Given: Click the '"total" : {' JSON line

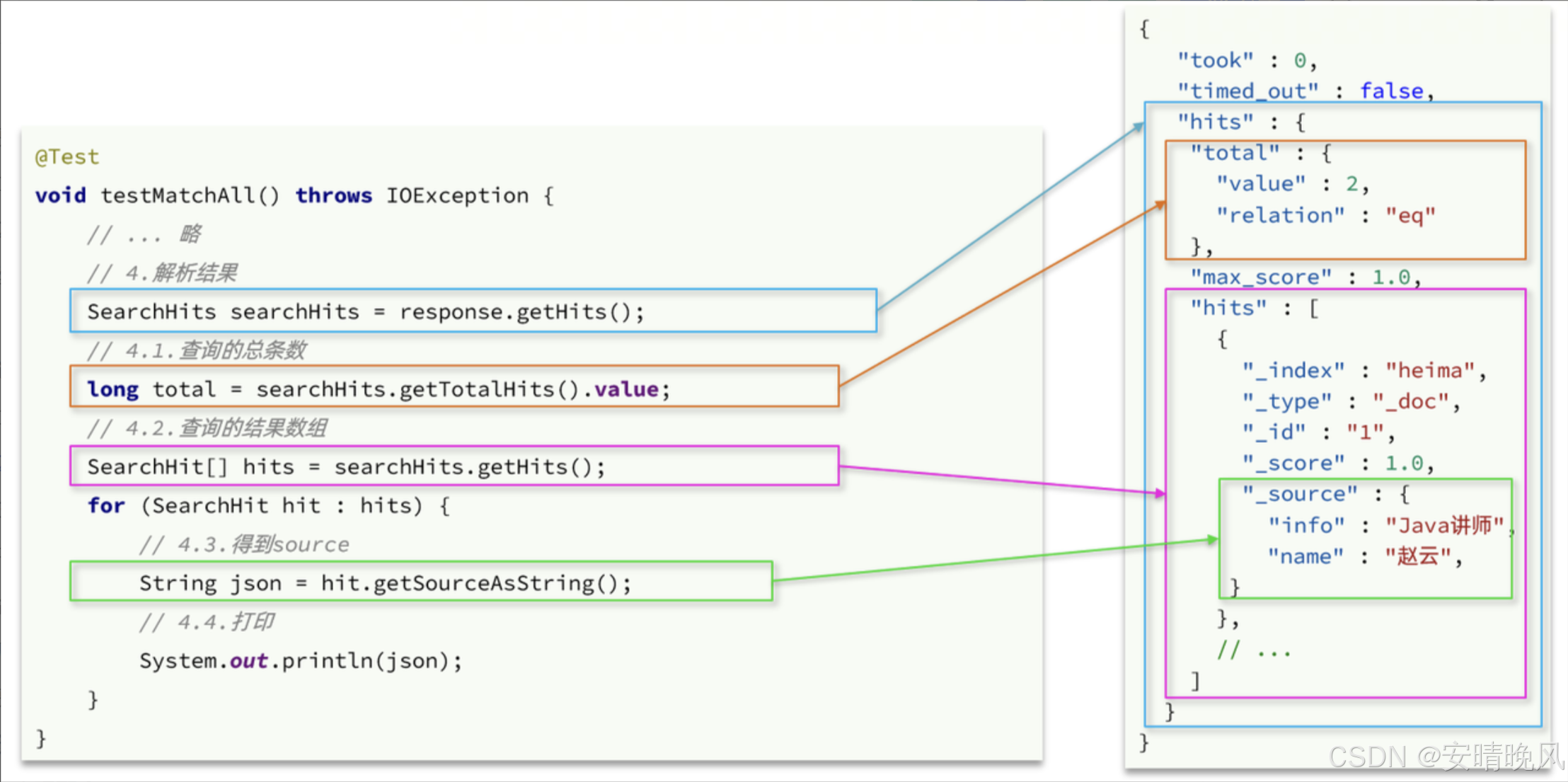Looking at the screenshot, I should pyautogui.click(x=1261, y=153).
